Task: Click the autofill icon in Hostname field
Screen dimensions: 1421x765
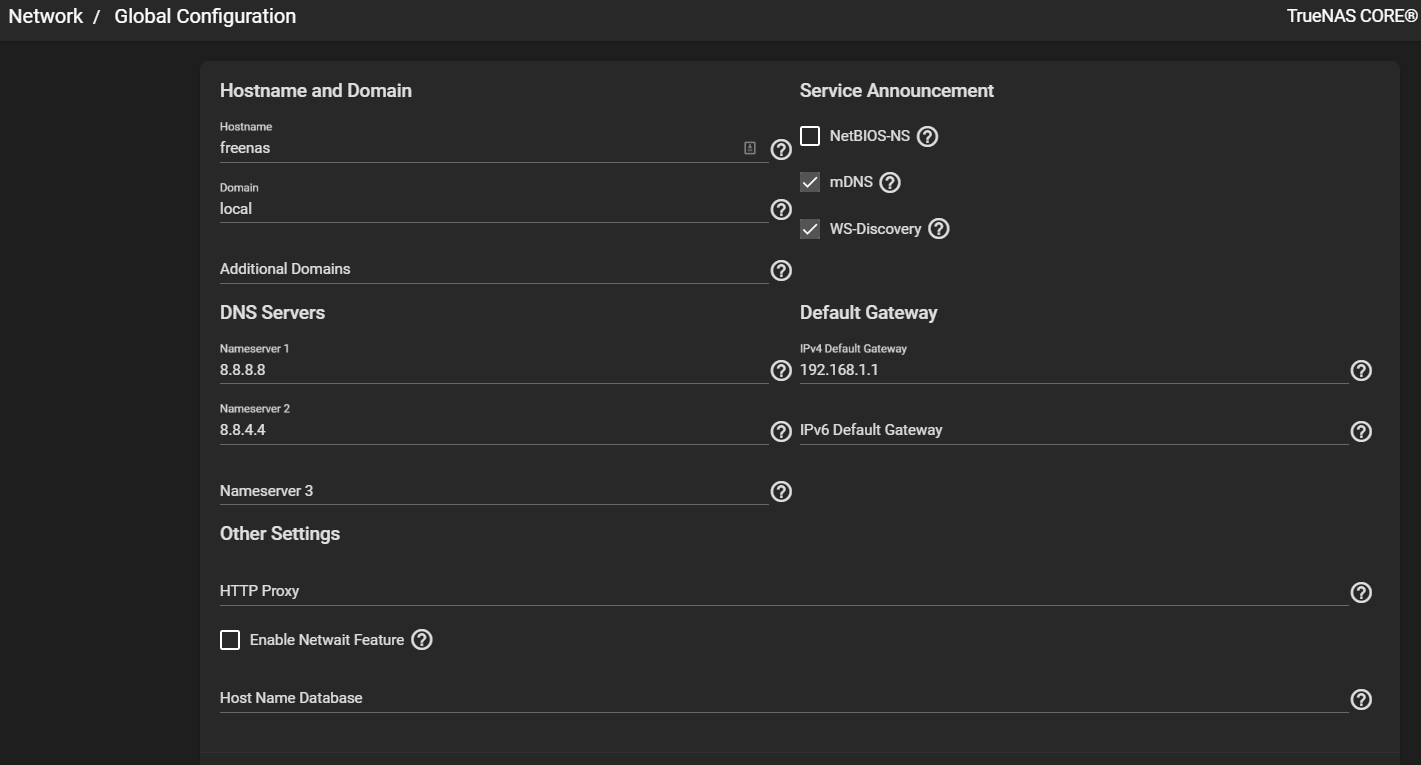Action: tap(750, 148)
